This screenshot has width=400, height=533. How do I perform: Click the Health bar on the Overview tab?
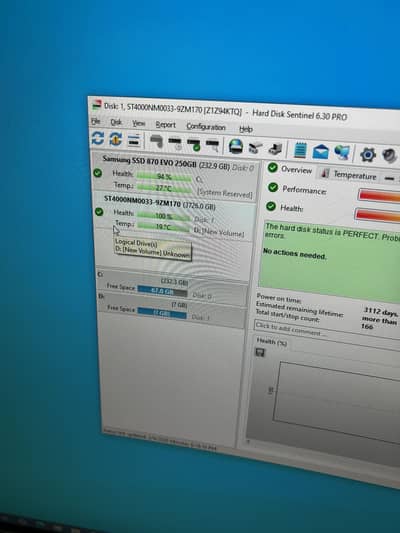(x=377, y=216)
